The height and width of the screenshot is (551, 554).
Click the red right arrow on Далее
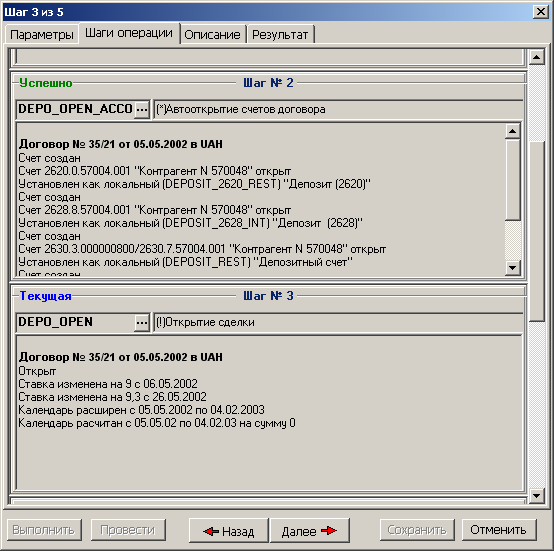[329, 531]
